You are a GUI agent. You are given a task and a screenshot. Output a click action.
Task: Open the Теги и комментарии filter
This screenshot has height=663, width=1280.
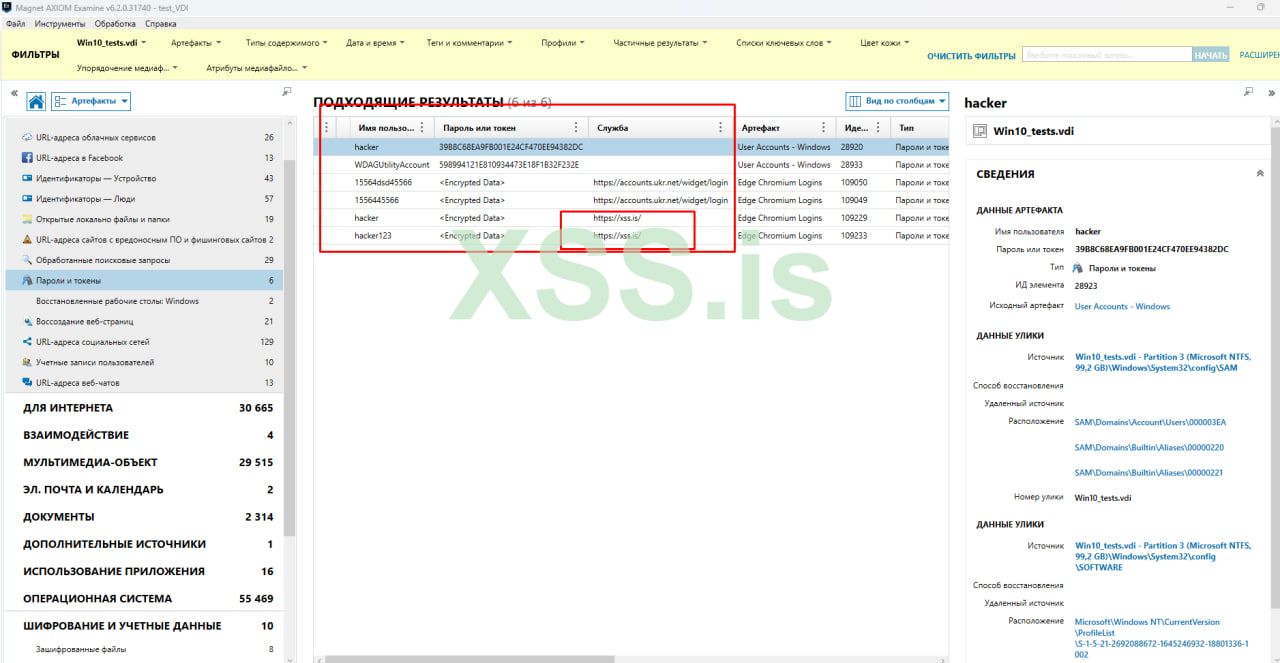(469, 43)
